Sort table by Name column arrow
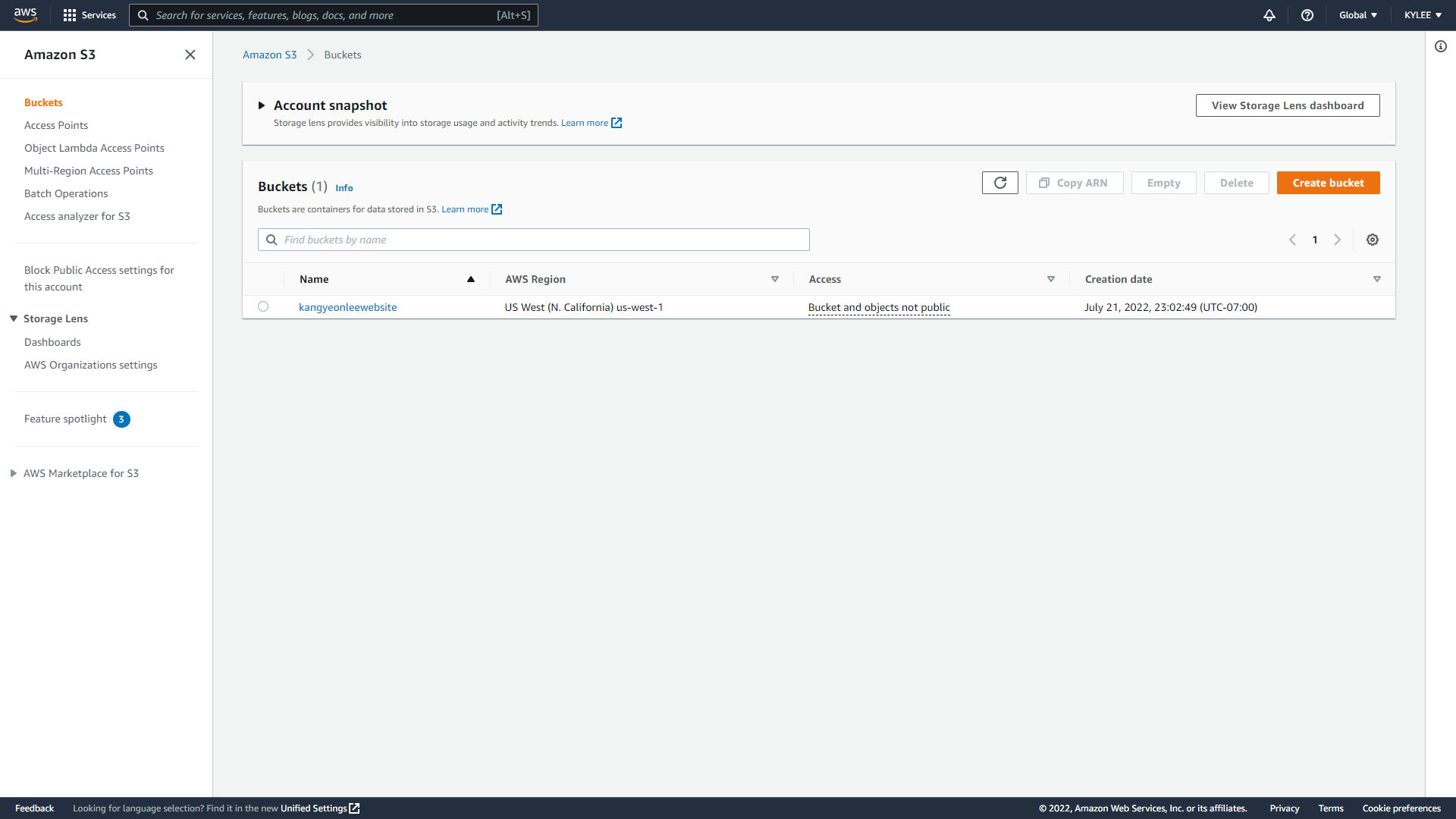Viewport: 1456px width, 819px height. click(471, 279)
